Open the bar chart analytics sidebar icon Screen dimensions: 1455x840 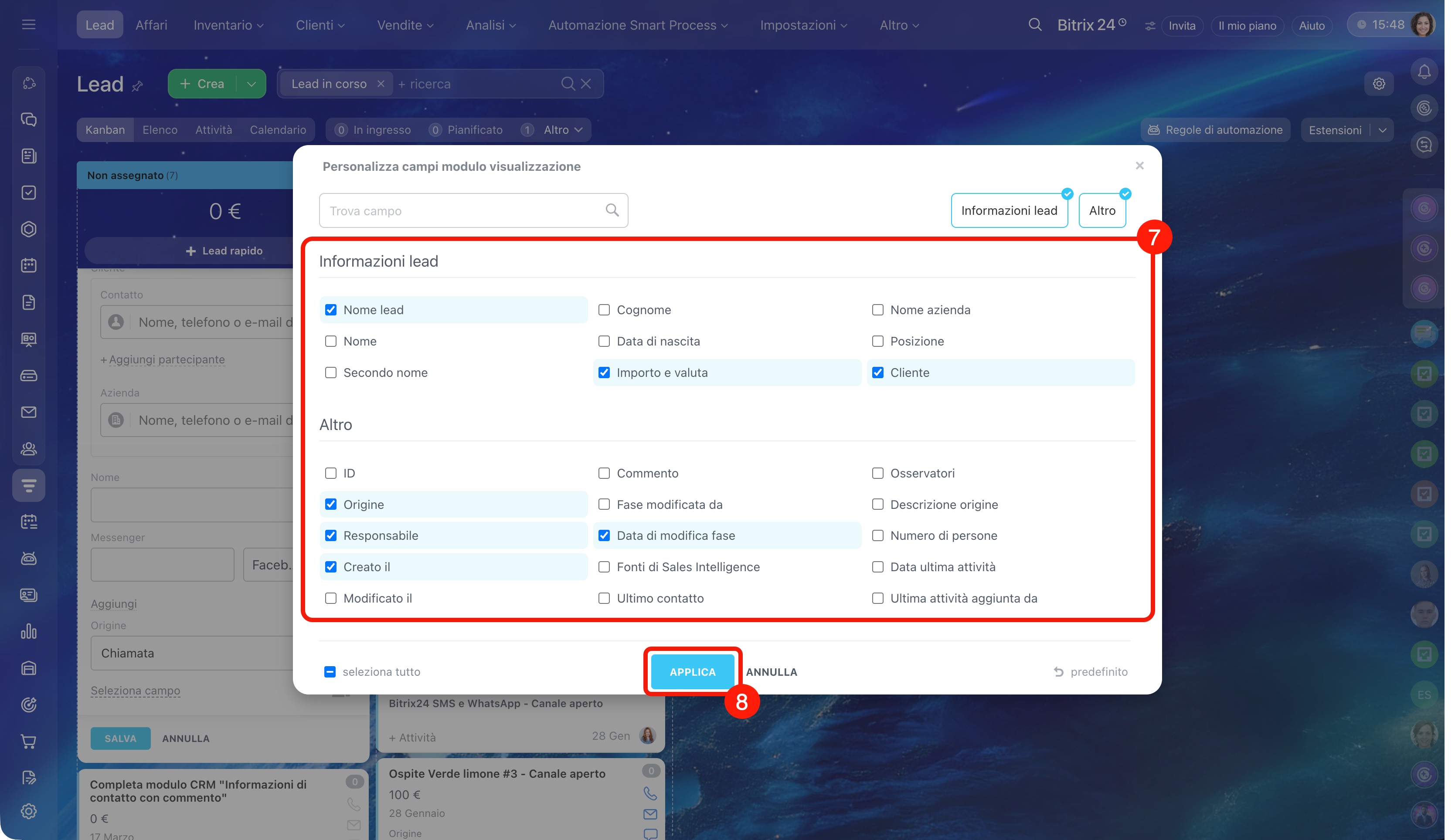(28, 631)
